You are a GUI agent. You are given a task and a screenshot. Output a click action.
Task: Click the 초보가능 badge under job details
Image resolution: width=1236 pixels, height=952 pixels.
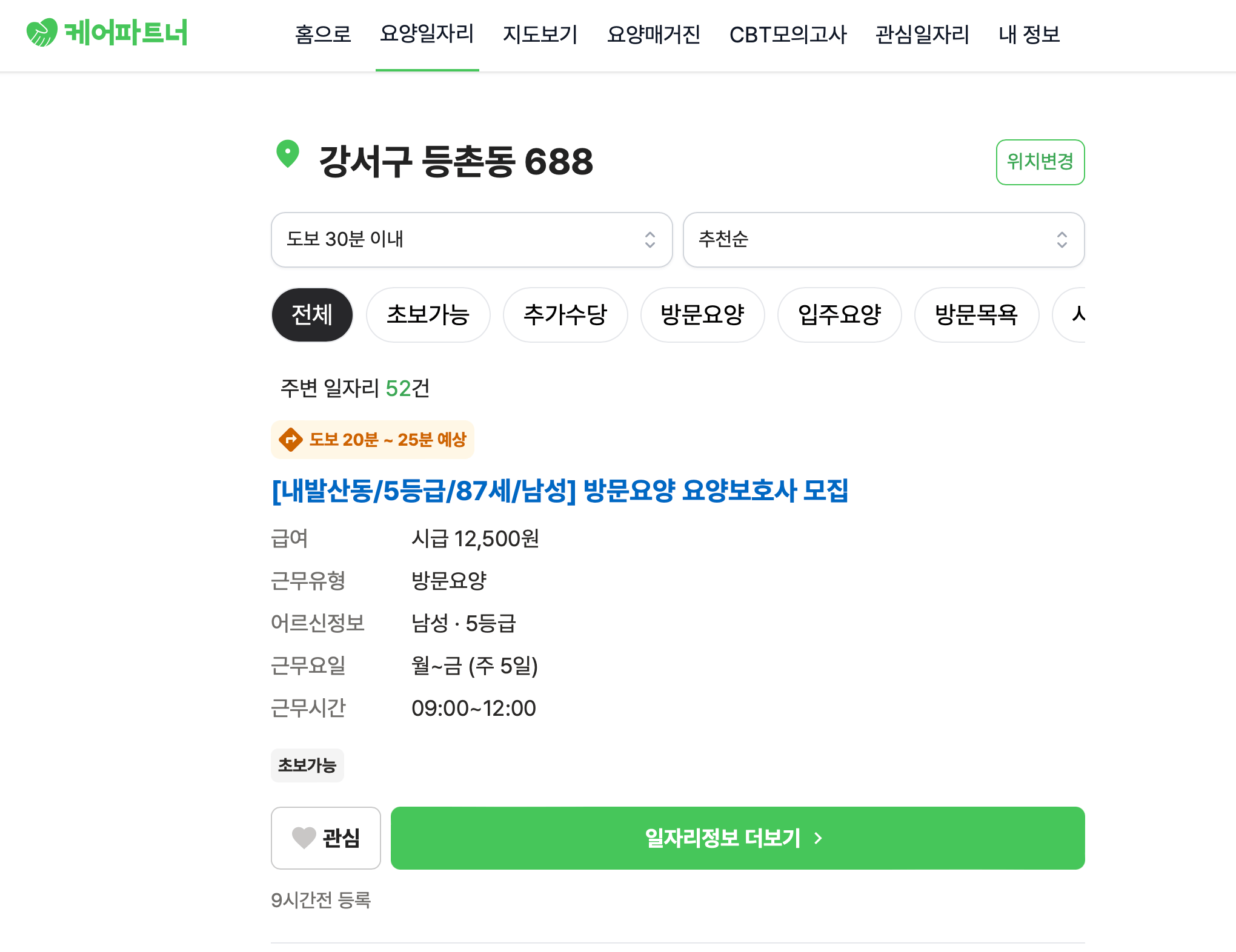coord(307,765)
